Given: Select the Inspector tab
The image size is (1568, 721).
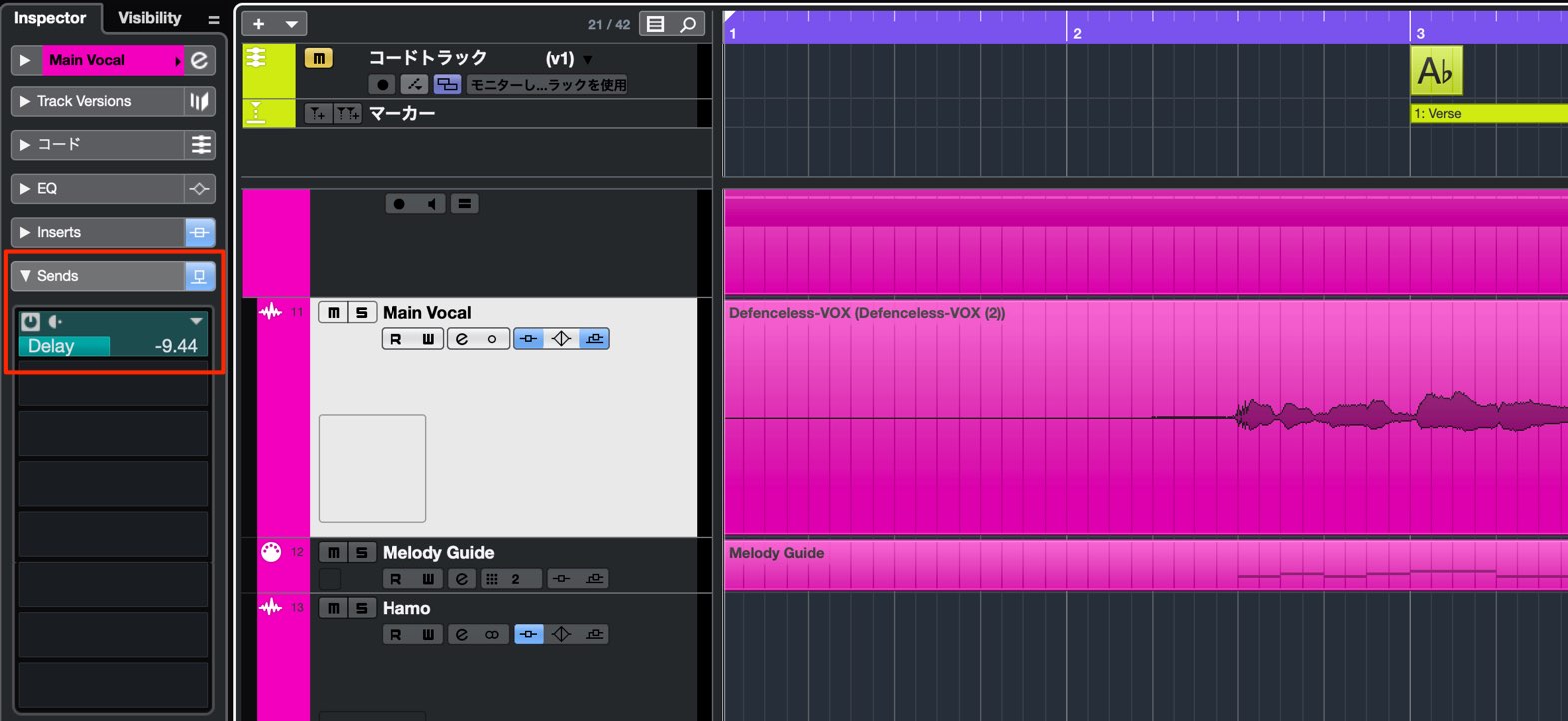Looking at the screenshot, I should (50, 18).
